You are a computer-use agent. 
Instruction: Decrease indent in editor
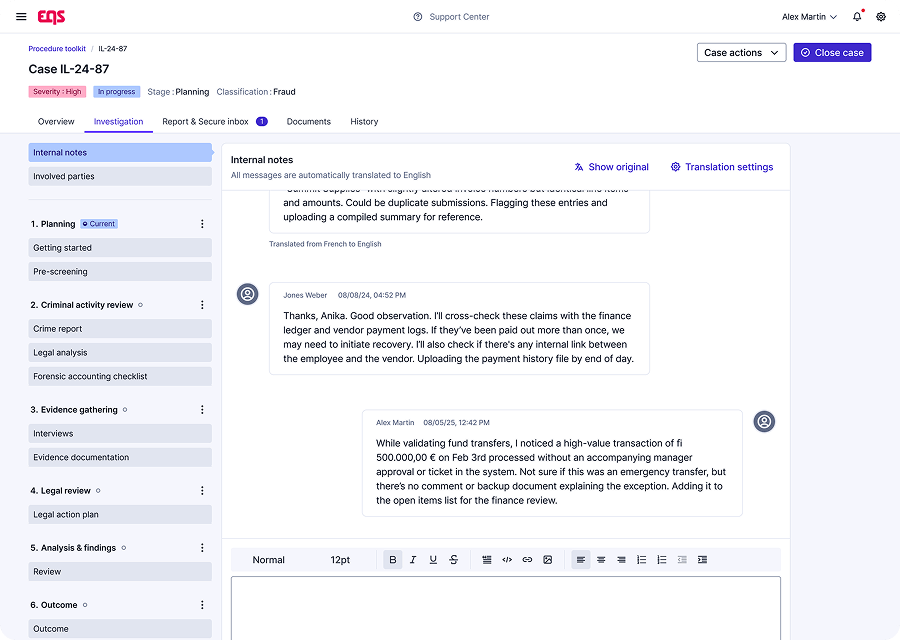point(682,560)
